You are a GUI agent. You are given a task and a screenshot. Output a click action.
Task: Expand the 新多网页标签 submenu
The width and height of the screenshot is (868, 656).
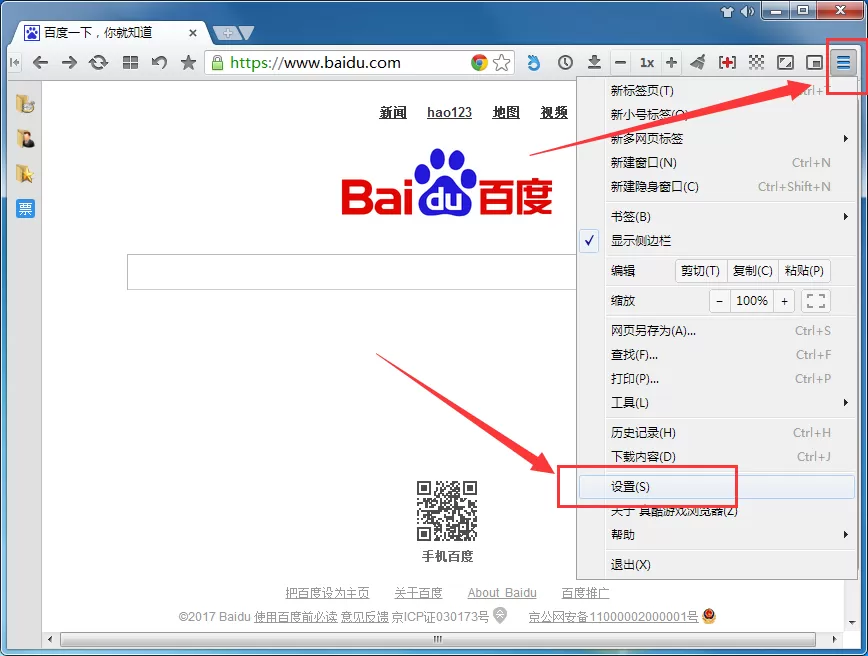(717, 138)
